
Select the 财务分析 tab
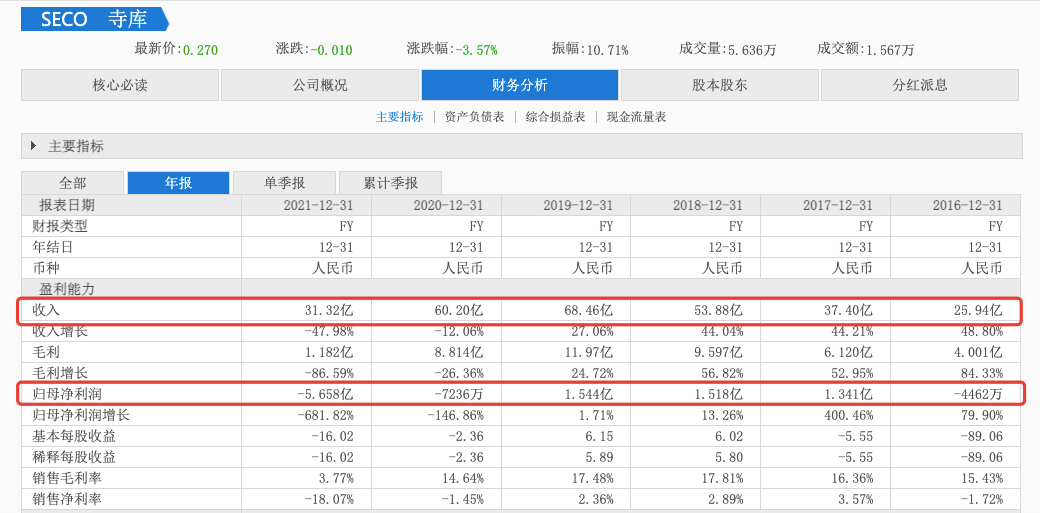pyautogui.click(x=520, y=85)
